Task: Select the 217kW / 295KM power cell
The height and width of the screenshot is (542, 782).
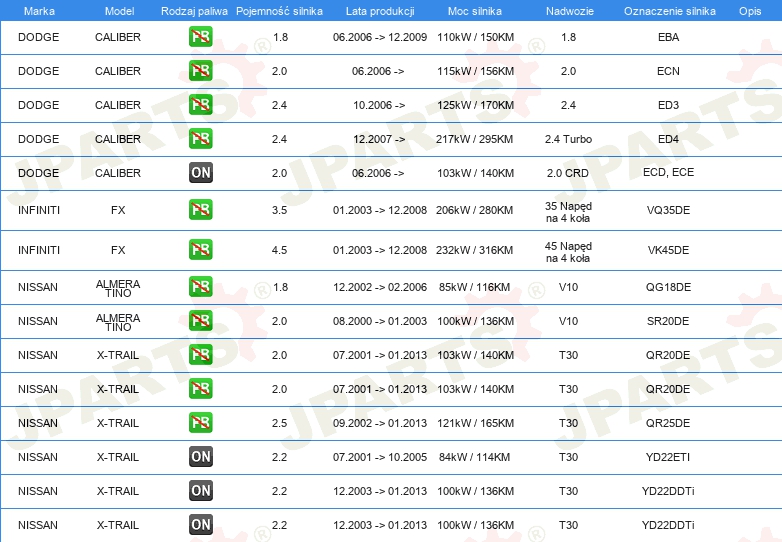Action: 475,139
